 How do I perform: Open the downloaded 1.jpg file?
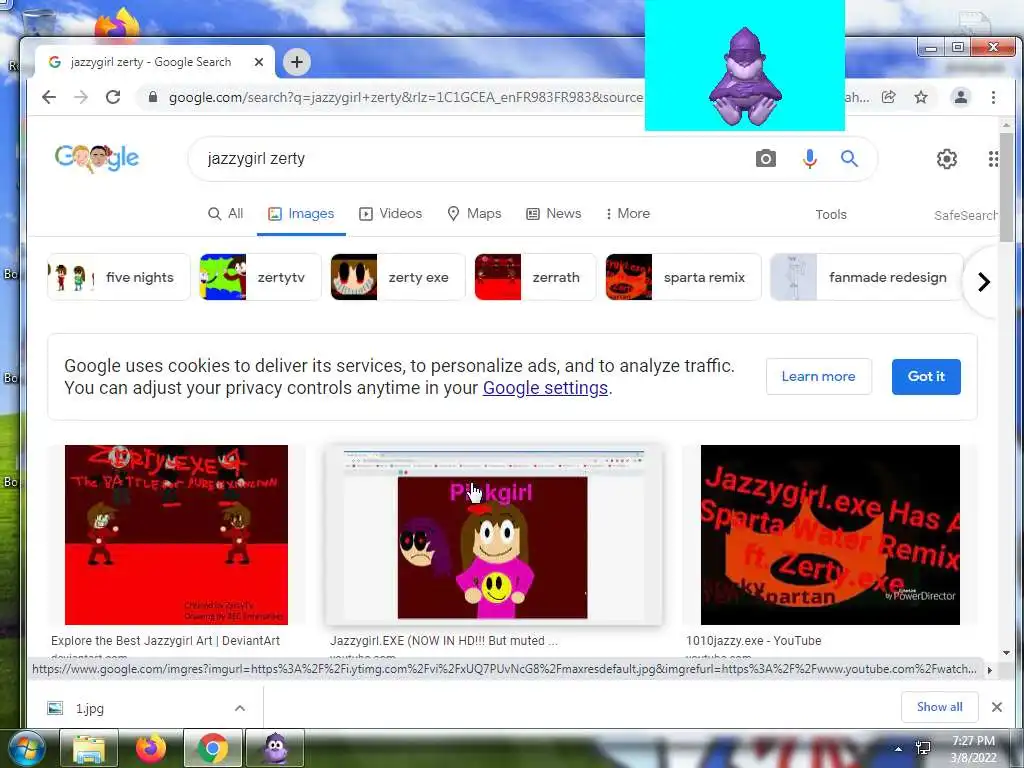(x=89, y=709)
